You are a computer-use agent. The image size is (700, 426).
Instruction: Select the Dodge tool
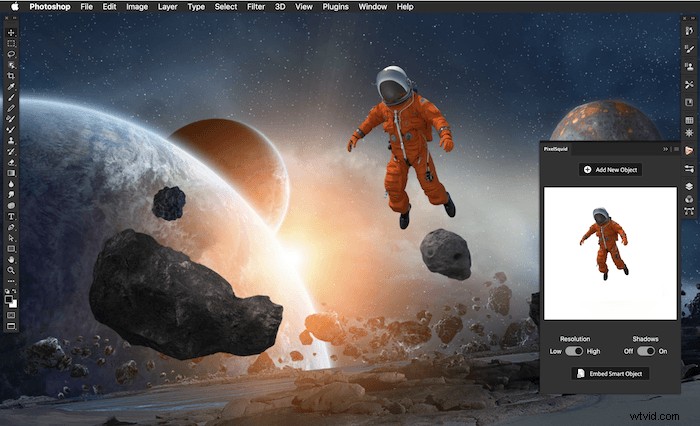[x=11, y=195]
